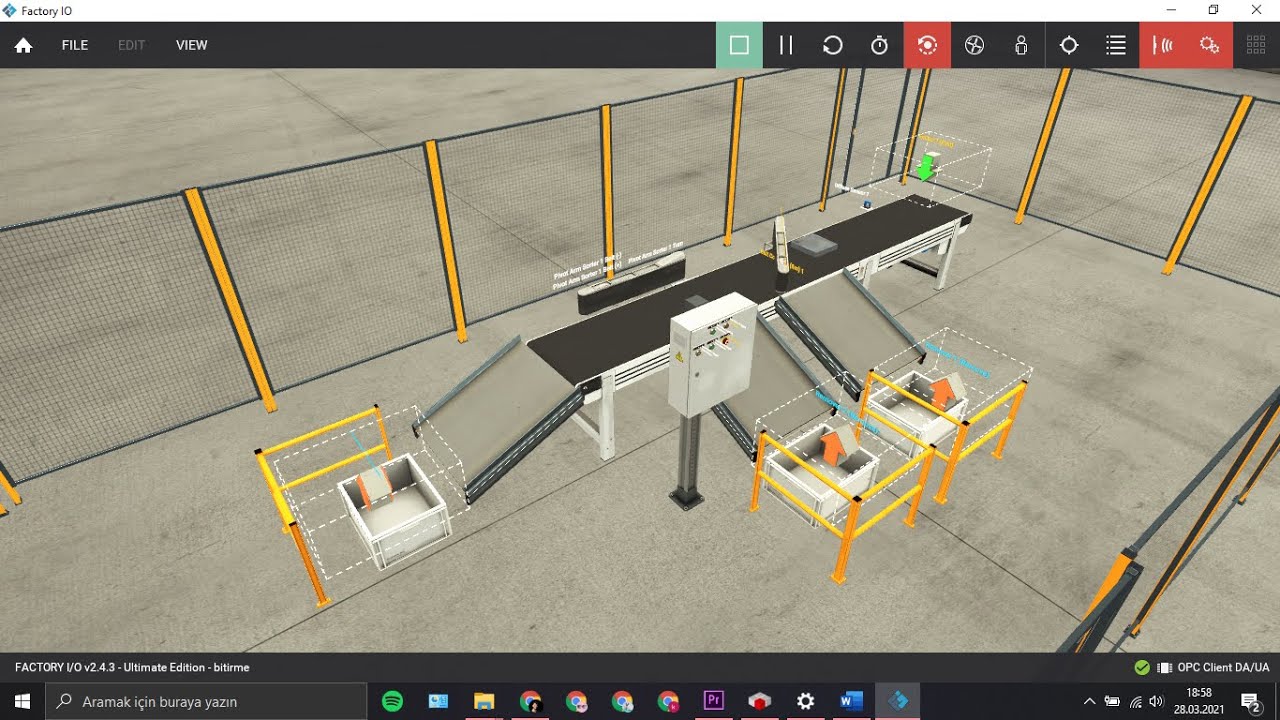This screenshot has width=1280, height=720.
Task: Open the EDIT menu
Action: click(132, 45)
